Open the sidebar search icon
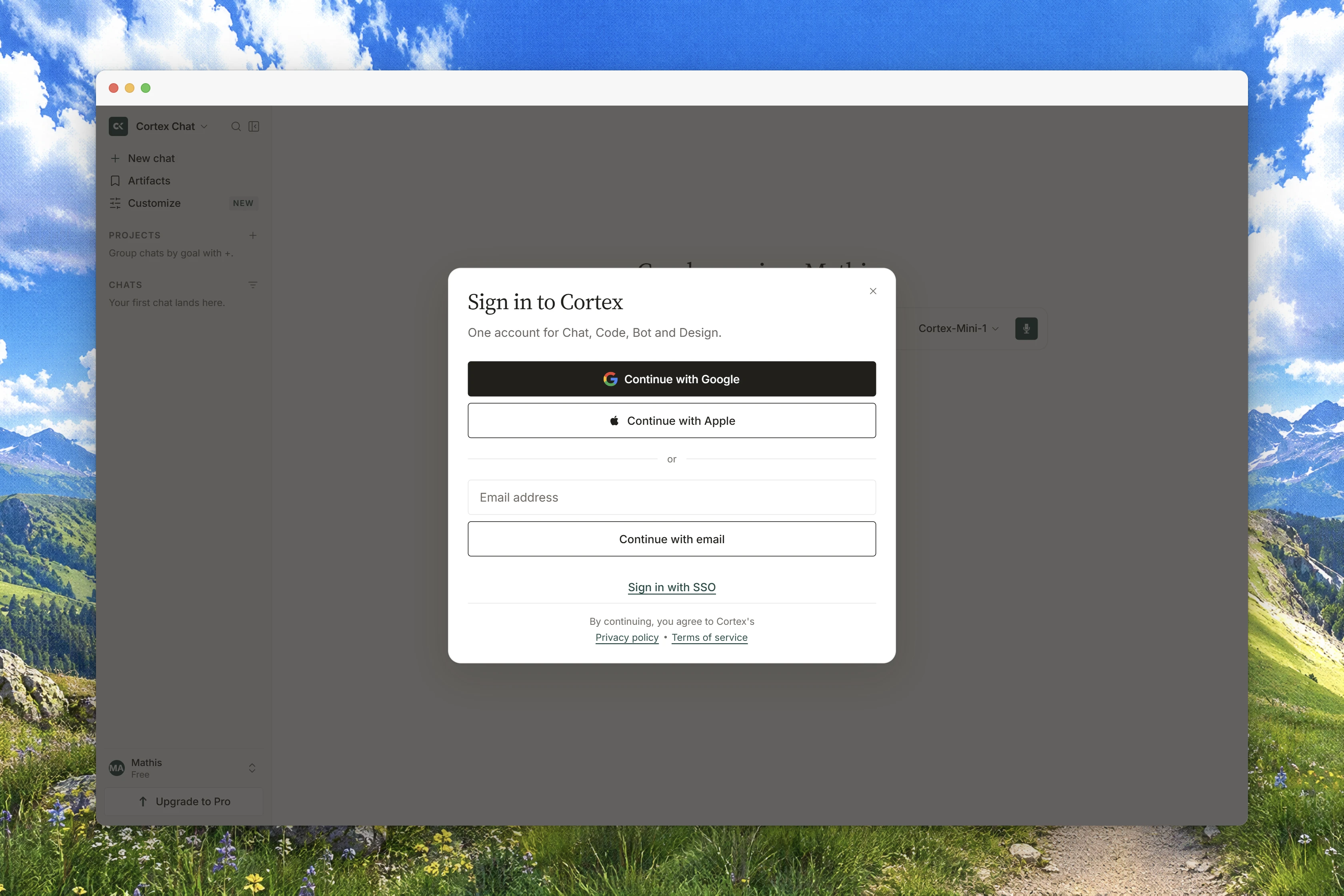This screenshot has height=896, width=1344. pos(236,126)
